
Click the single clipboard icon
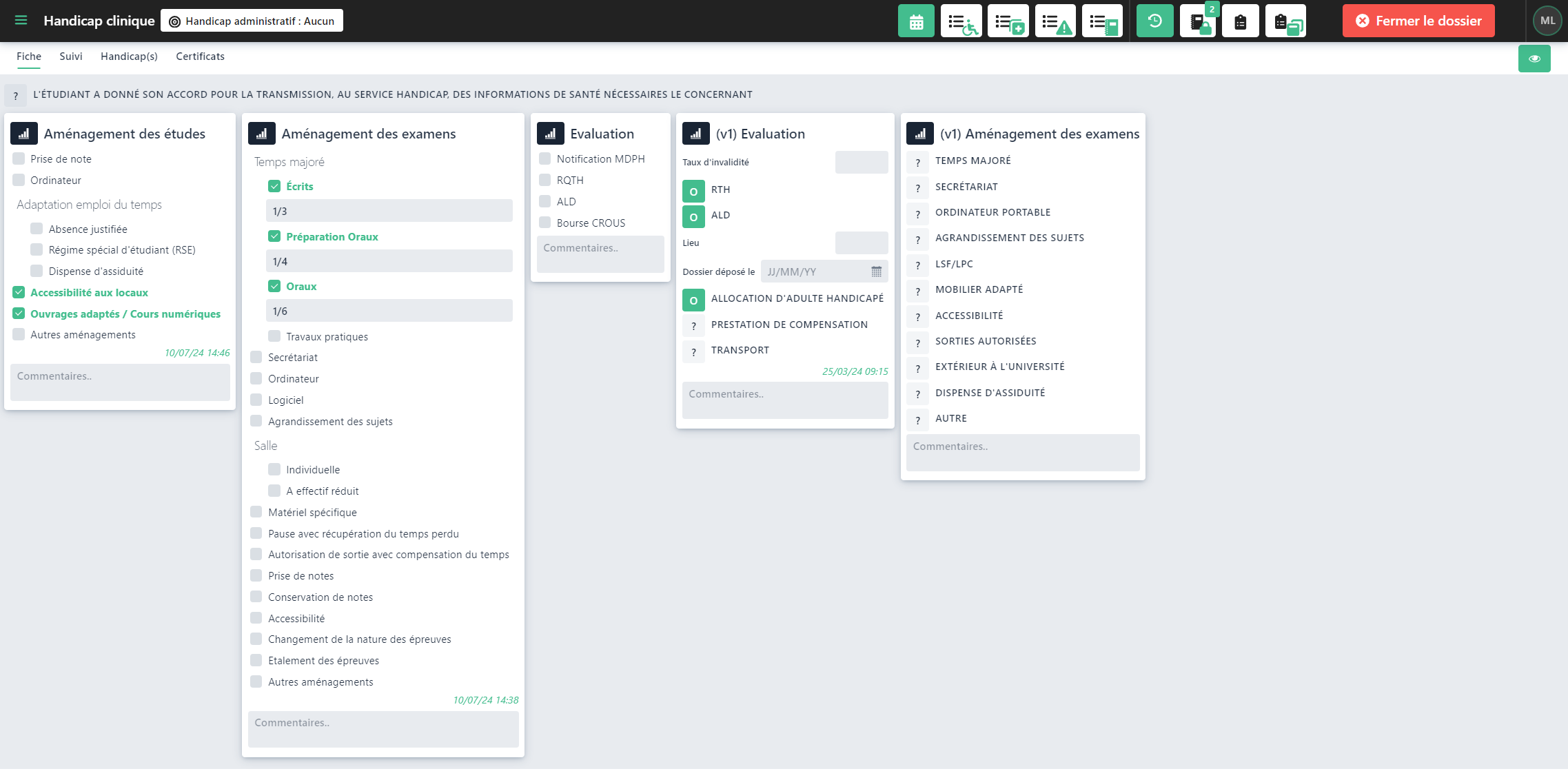pos(1240,21)
